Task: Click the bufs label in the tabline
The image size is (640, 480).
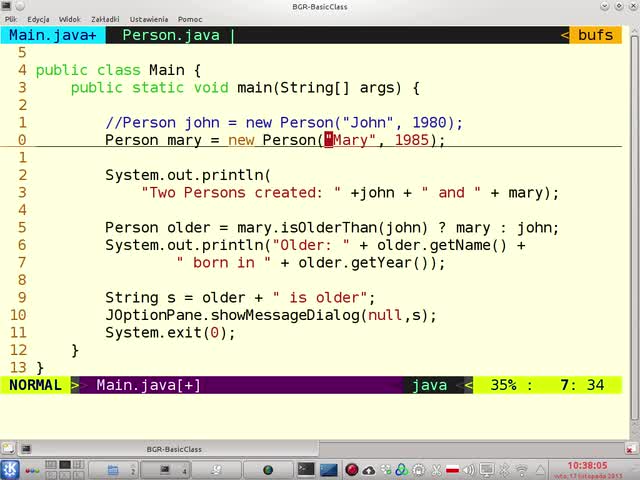Action: [x=596, y=35]
